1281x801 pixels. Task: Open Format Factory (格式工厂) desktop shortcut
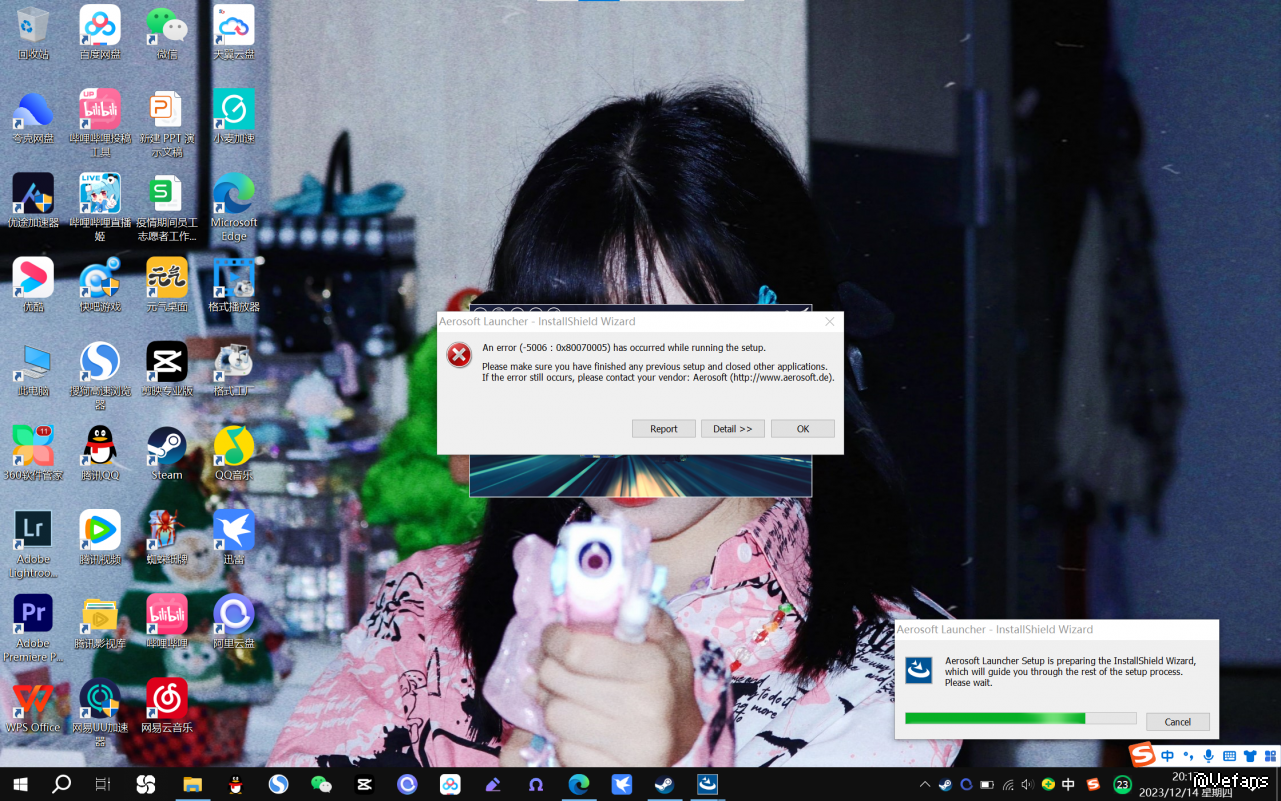click(x=234, y=369)
